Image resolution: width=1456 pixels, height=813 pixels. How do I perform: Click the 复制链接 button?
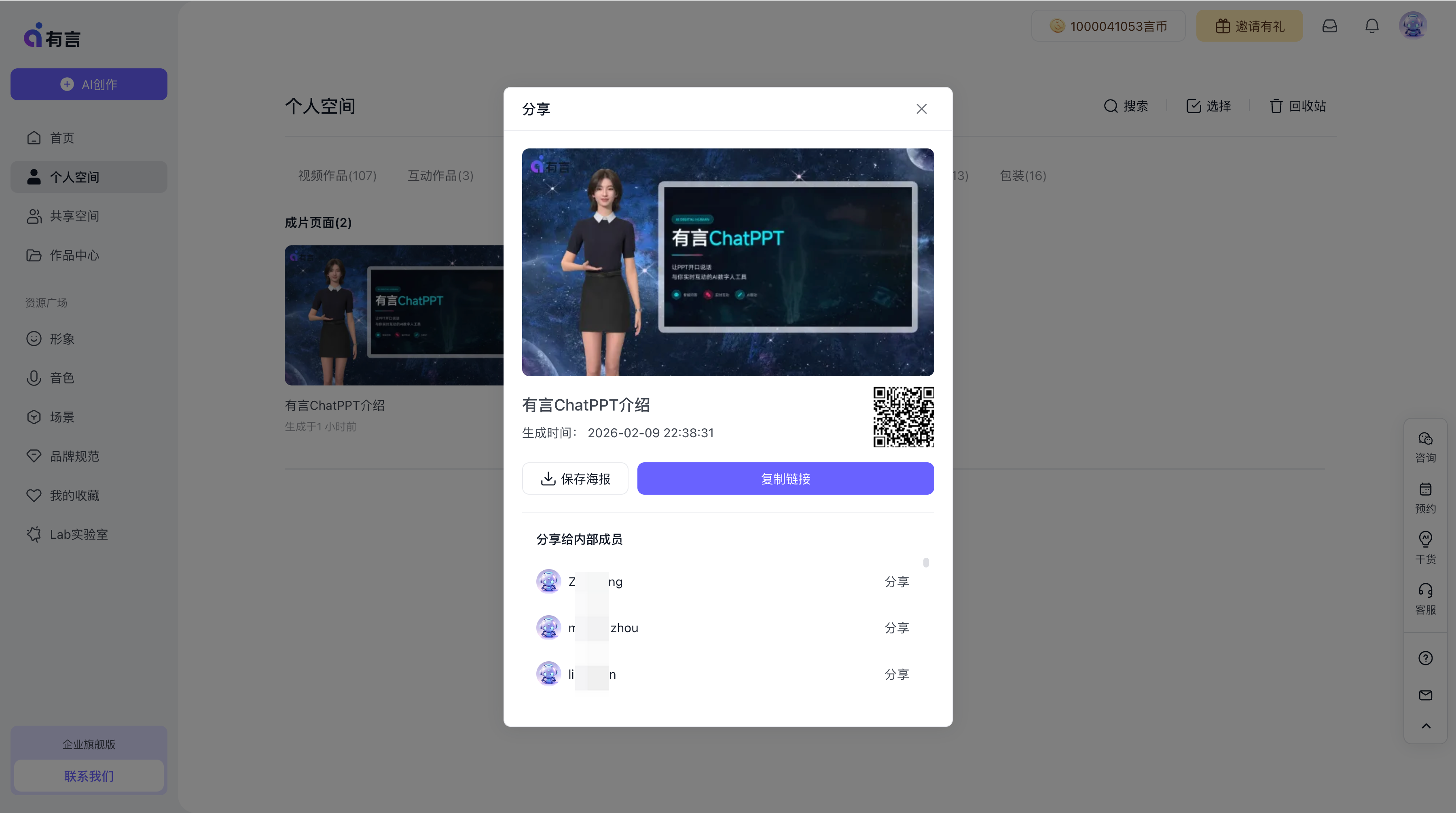click(x=785, y=479)
